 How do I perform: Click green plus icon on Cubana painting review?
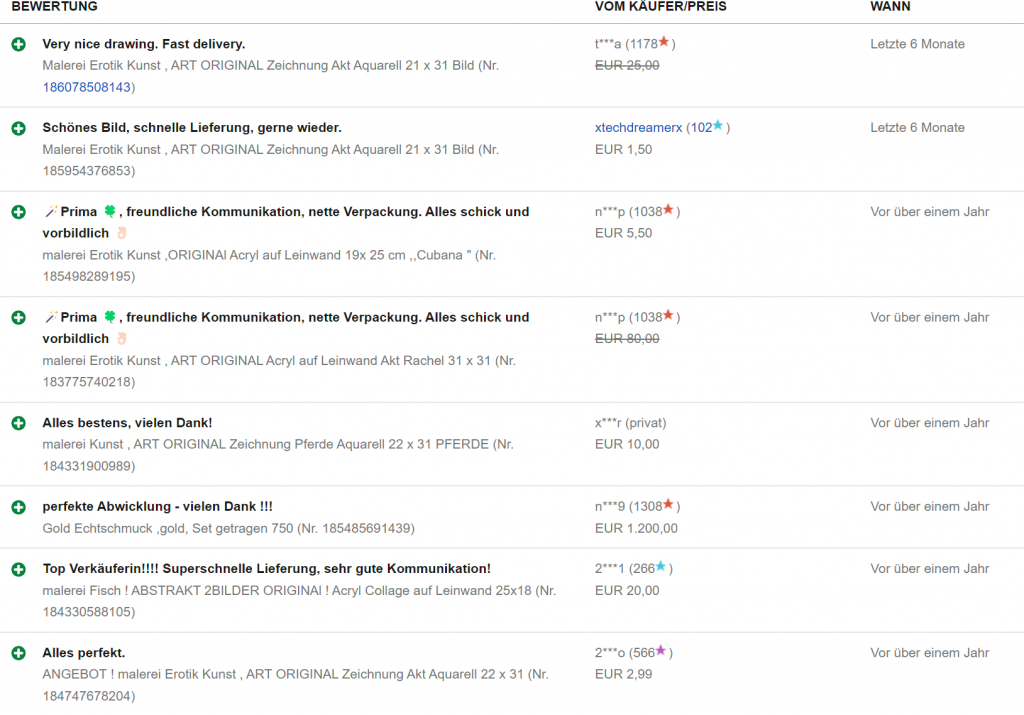click(x=18, y=212)
